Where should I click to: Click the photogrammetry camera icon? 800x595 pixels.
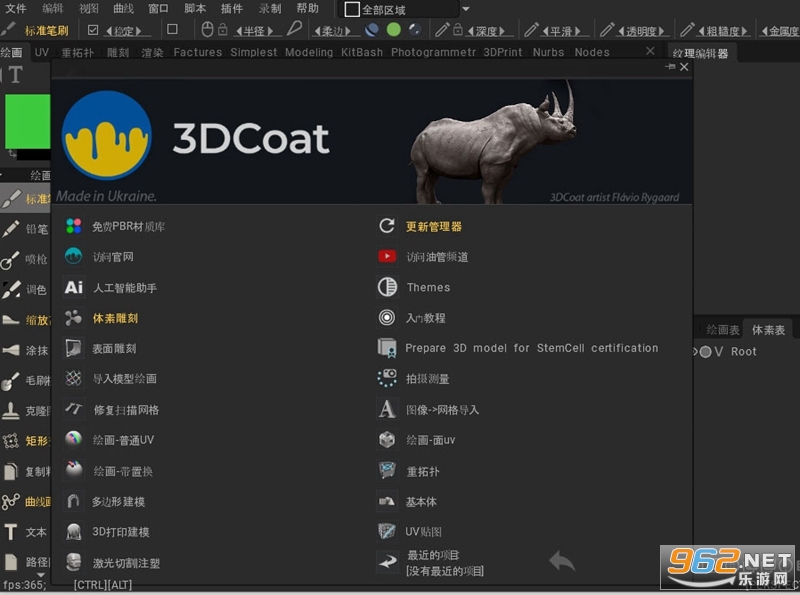coord(387,378)
